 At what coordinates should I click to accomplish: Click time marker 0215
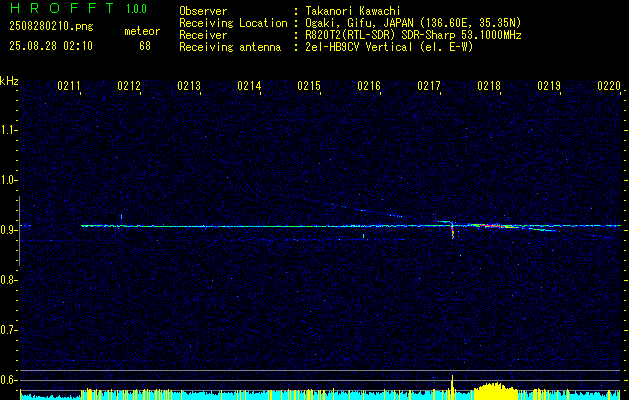309,86
